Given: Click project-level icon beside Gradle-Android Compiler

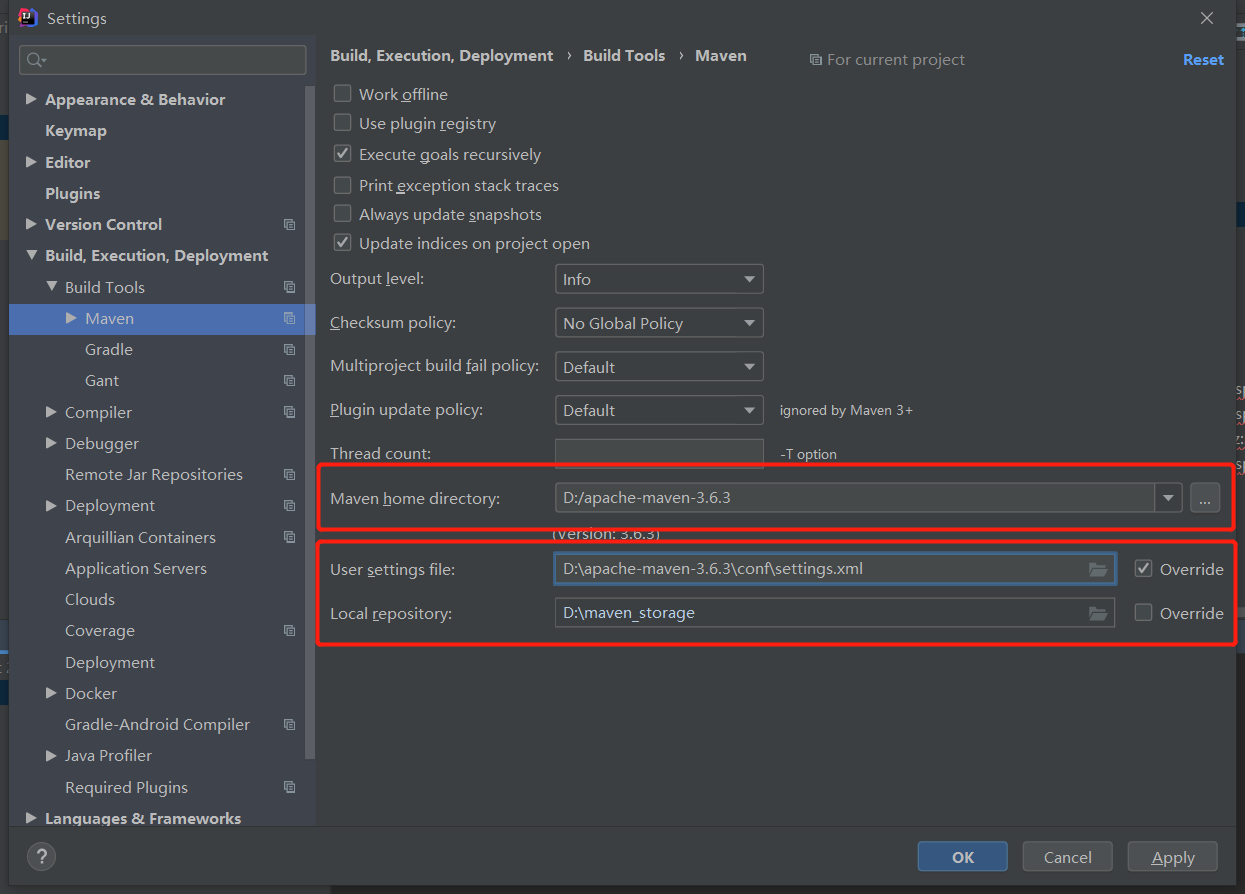Looking at the screenshot, I should coord(289,725).
